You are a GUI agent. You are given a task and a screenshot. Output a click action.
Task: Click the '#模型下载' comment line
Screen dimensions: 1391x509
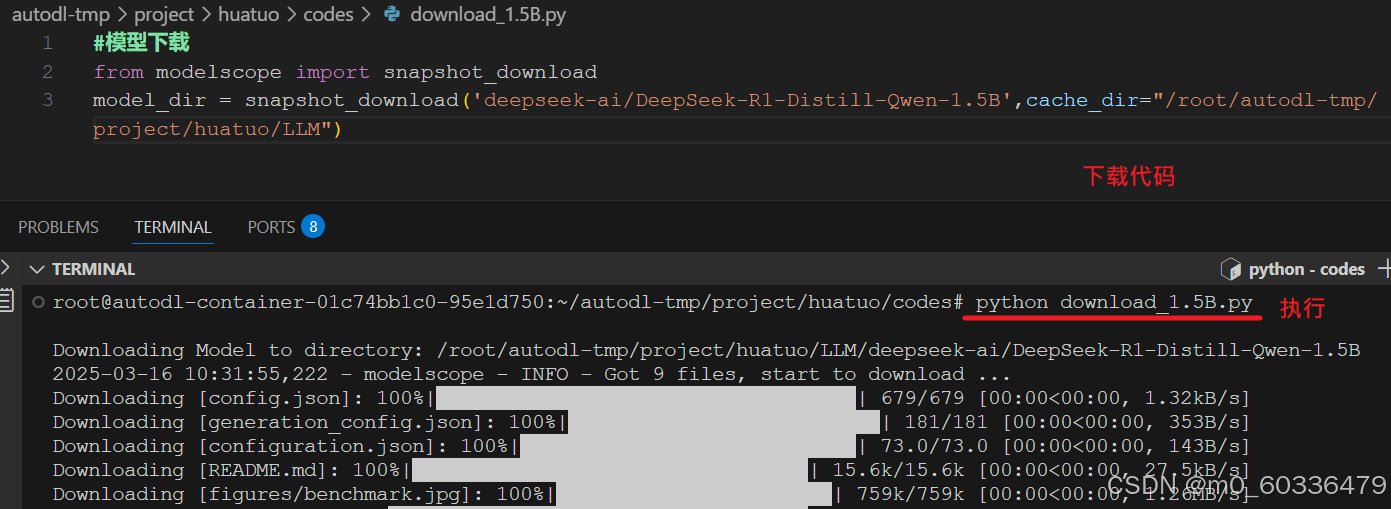tap(141, 43)
